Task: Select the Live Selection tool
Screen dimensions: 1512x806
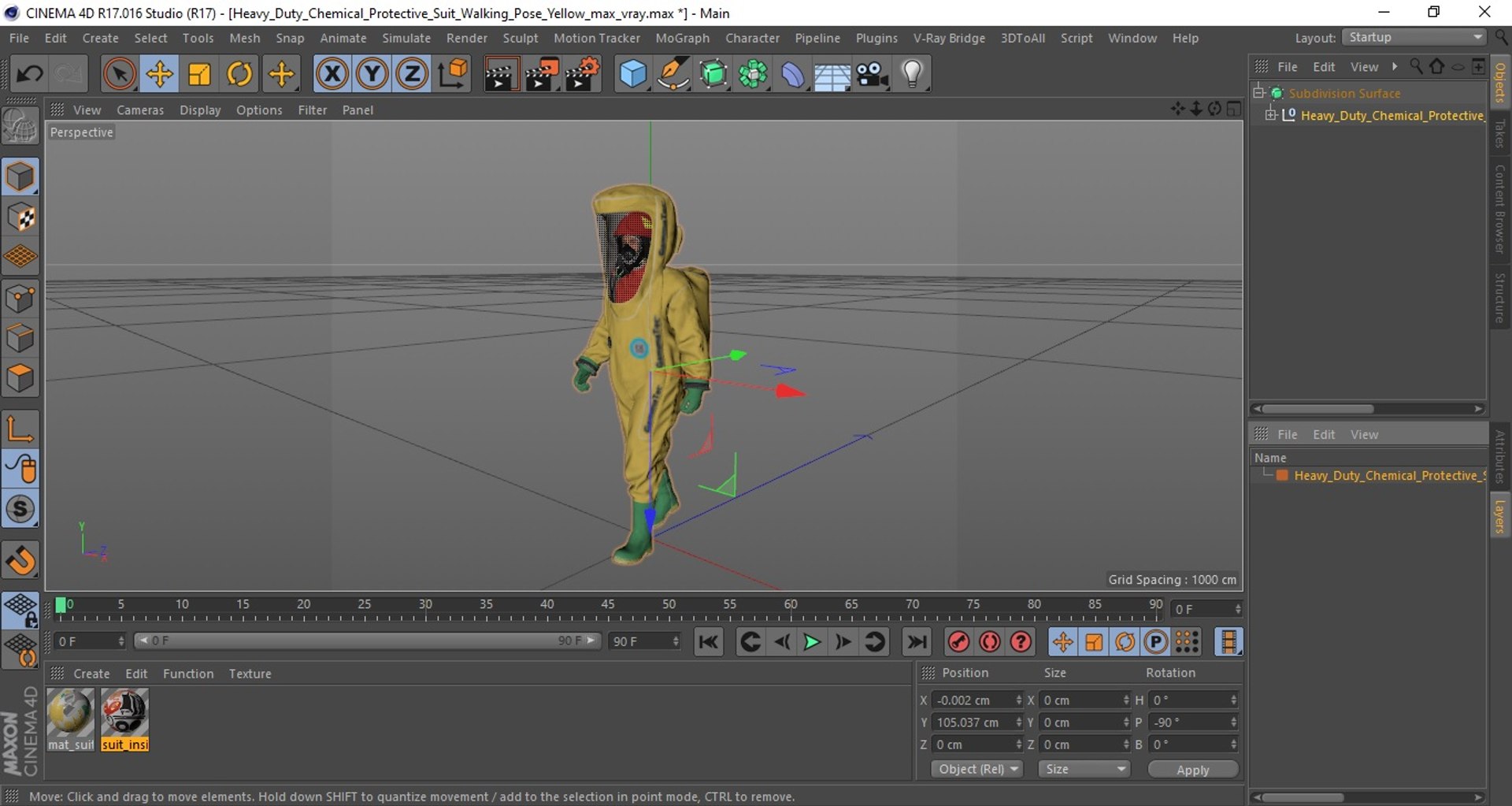Action: pyautogui.click(x=119, y=74)
